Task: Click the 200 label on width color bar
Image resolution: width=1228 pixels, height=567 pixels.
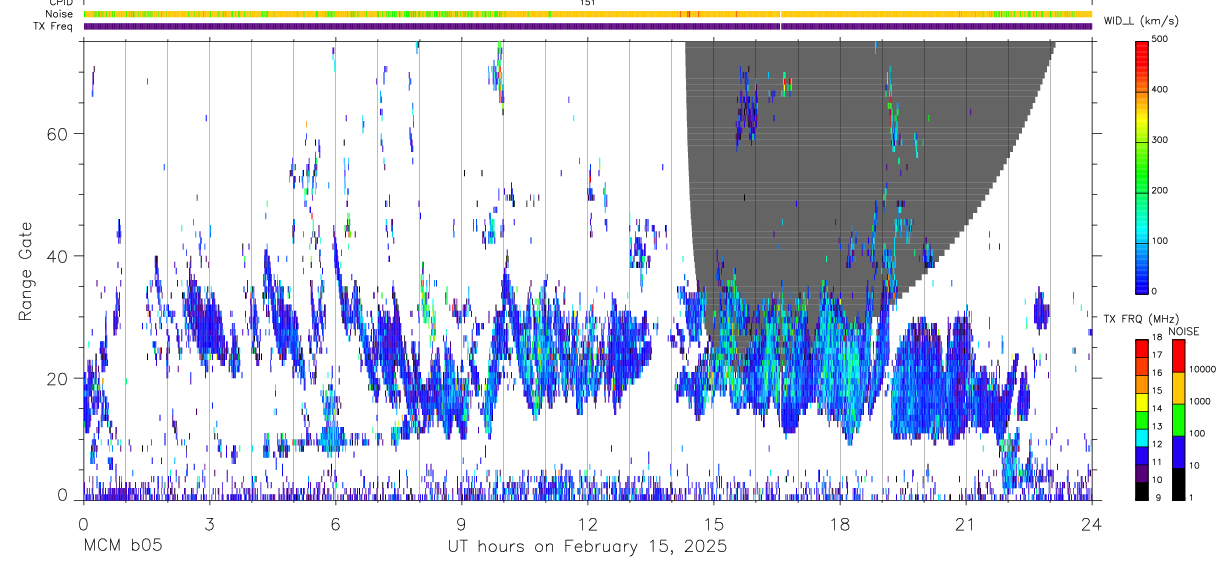Action: (x=1159, y=190)
